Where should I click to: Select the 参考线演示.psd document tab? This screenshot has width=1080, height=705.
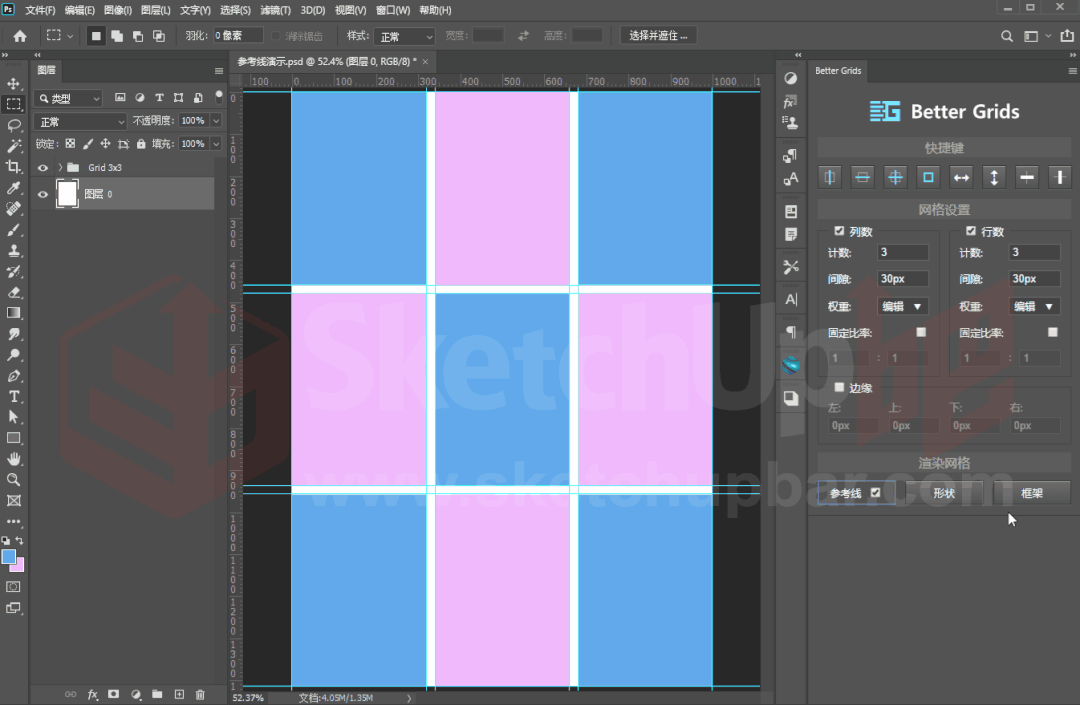click(x=327, y=61)
